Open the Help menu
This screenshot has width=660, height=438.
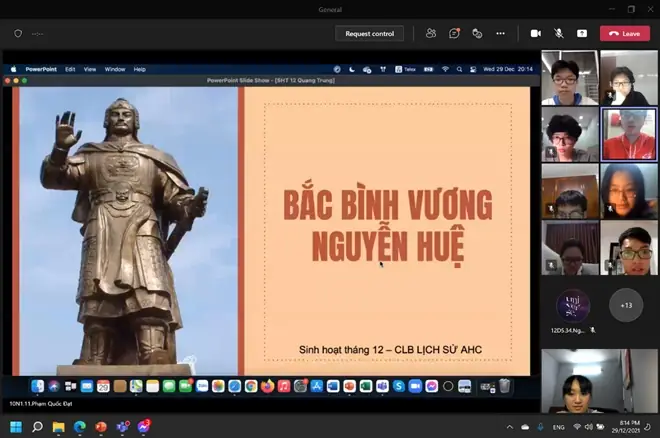pos(139,69)
